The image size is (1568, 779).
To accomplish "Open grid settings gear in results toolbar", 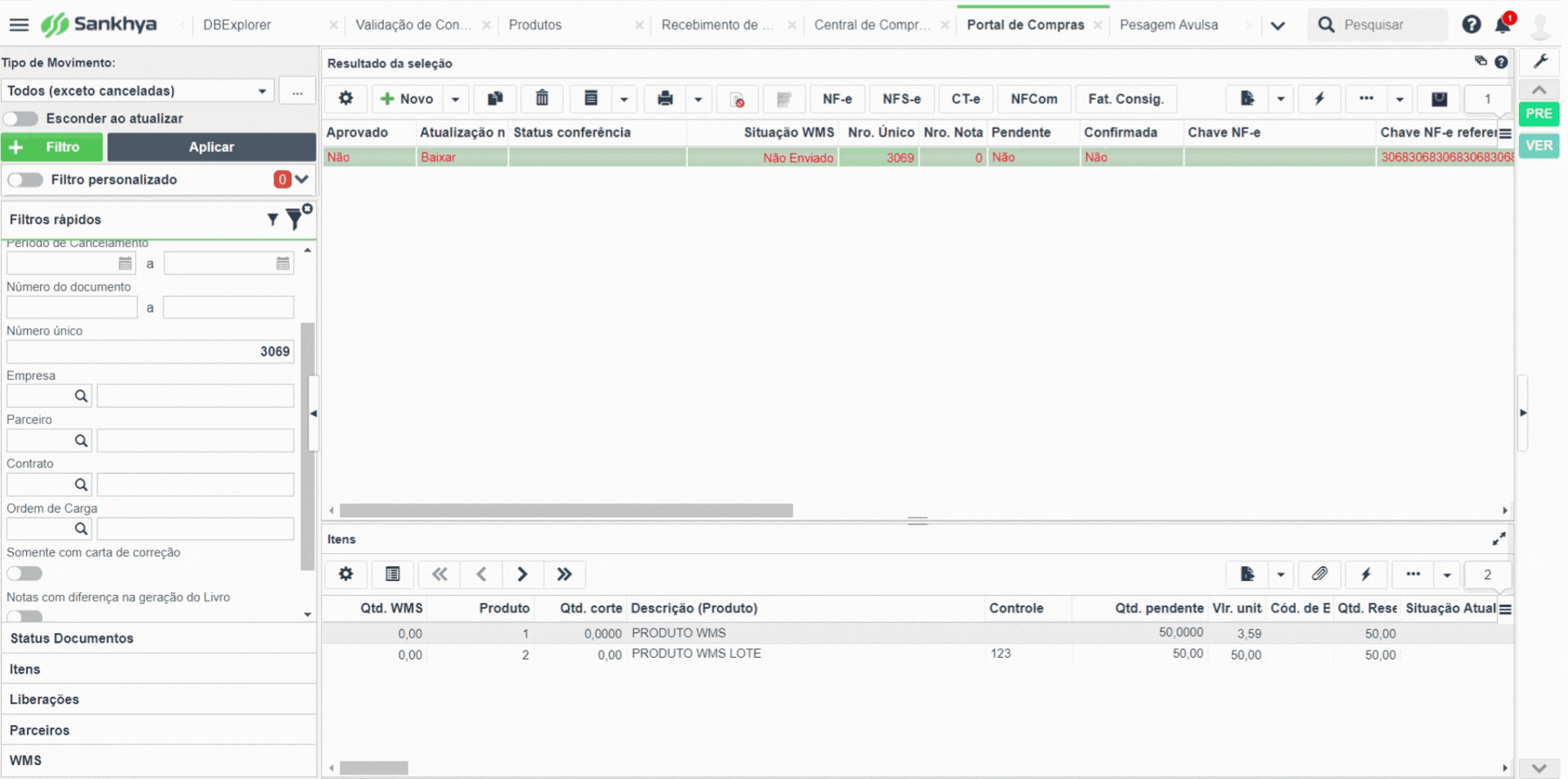I will tap(346, 99).
